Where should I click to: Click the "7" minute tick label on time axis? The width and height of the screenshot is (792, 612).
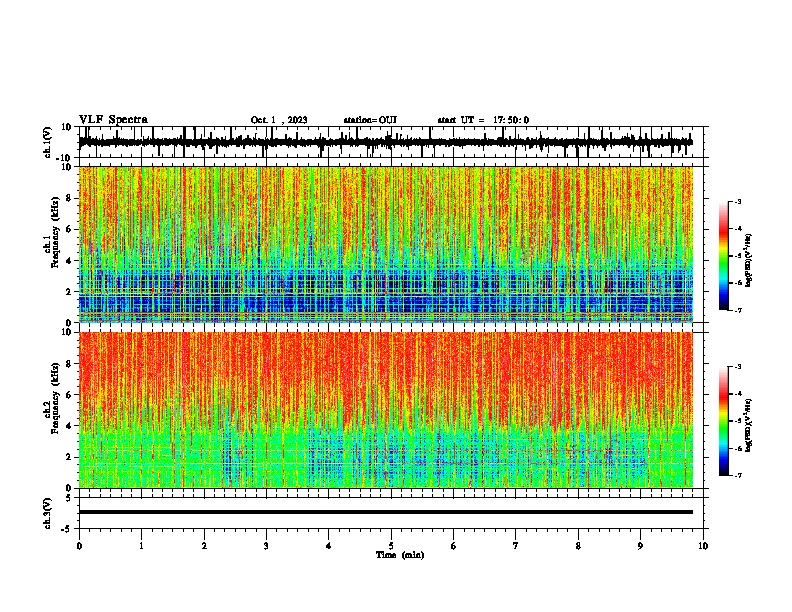click(516, 546)
